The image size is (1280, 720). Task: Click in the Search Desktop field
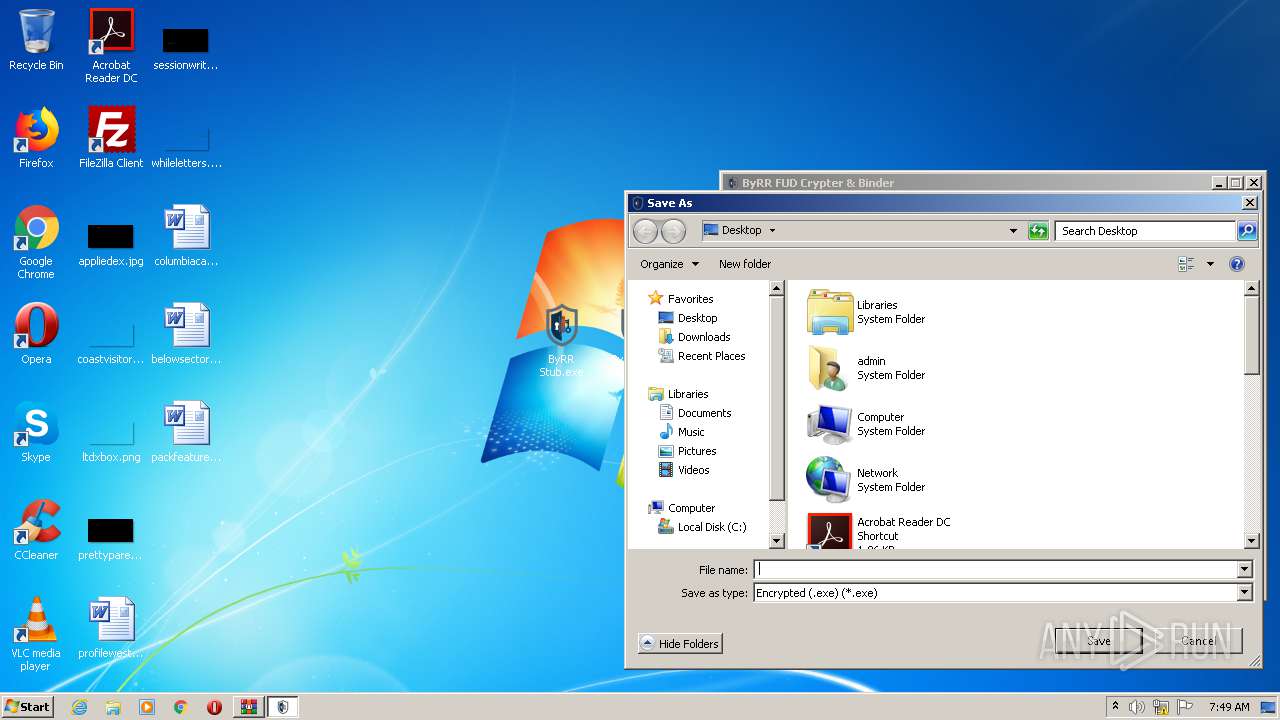point(1145,231)
